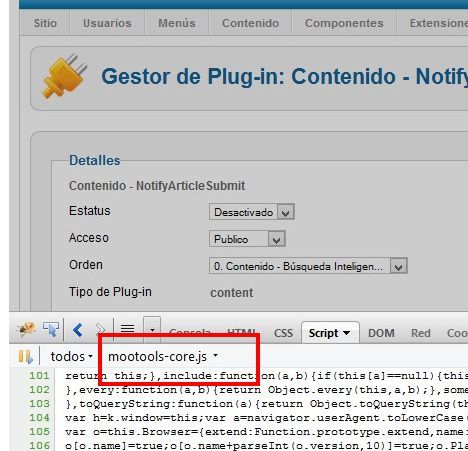Open the Sitio menu
Image resolution: width=468 pixels, height=451 pixels.
pos(45,23)
